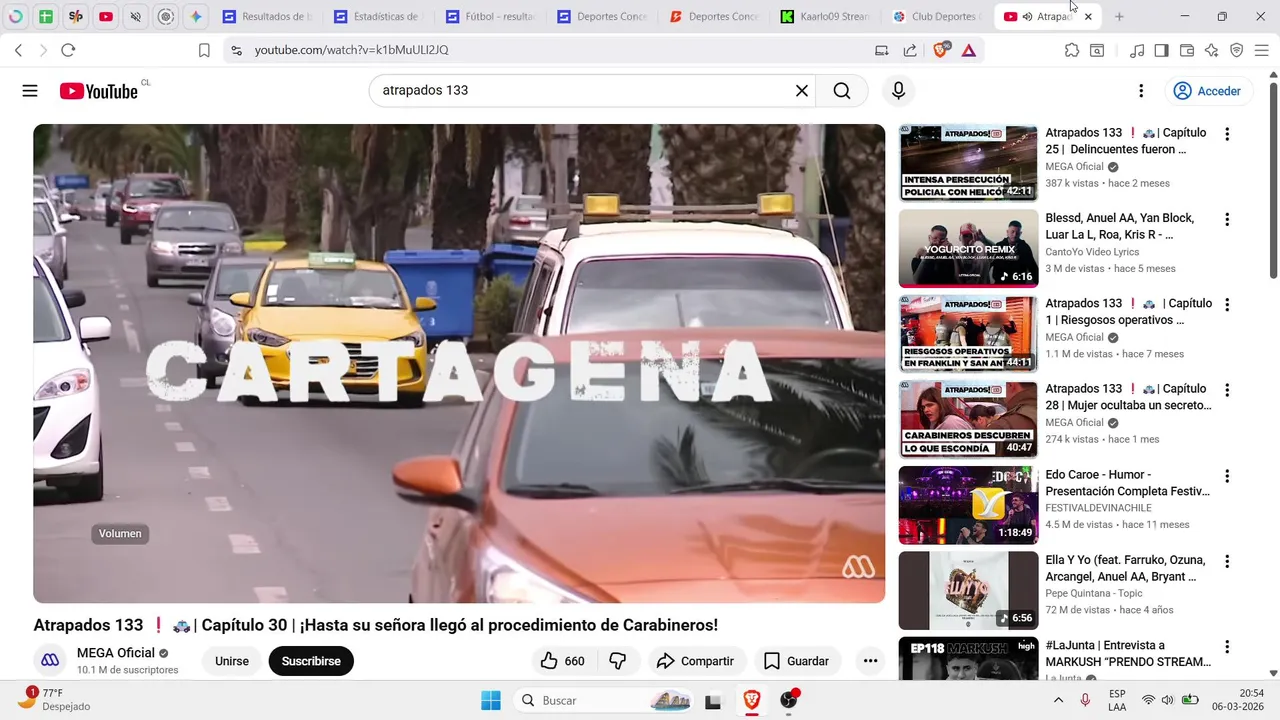
Task: Go back with the browser arrow
Action: (18, 50)
